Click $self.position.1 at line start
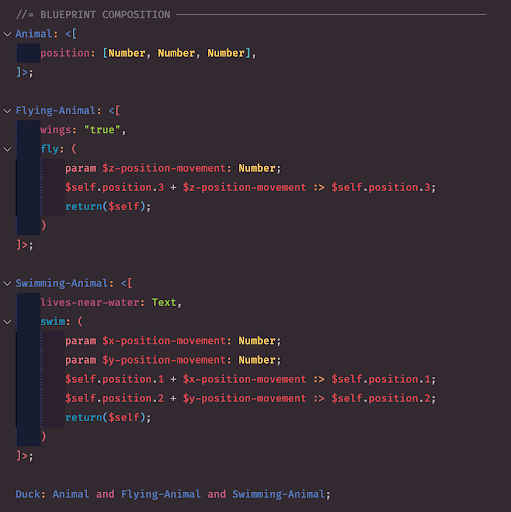The image size is (511, 512). pyautogui.click(x=114, y=379)
